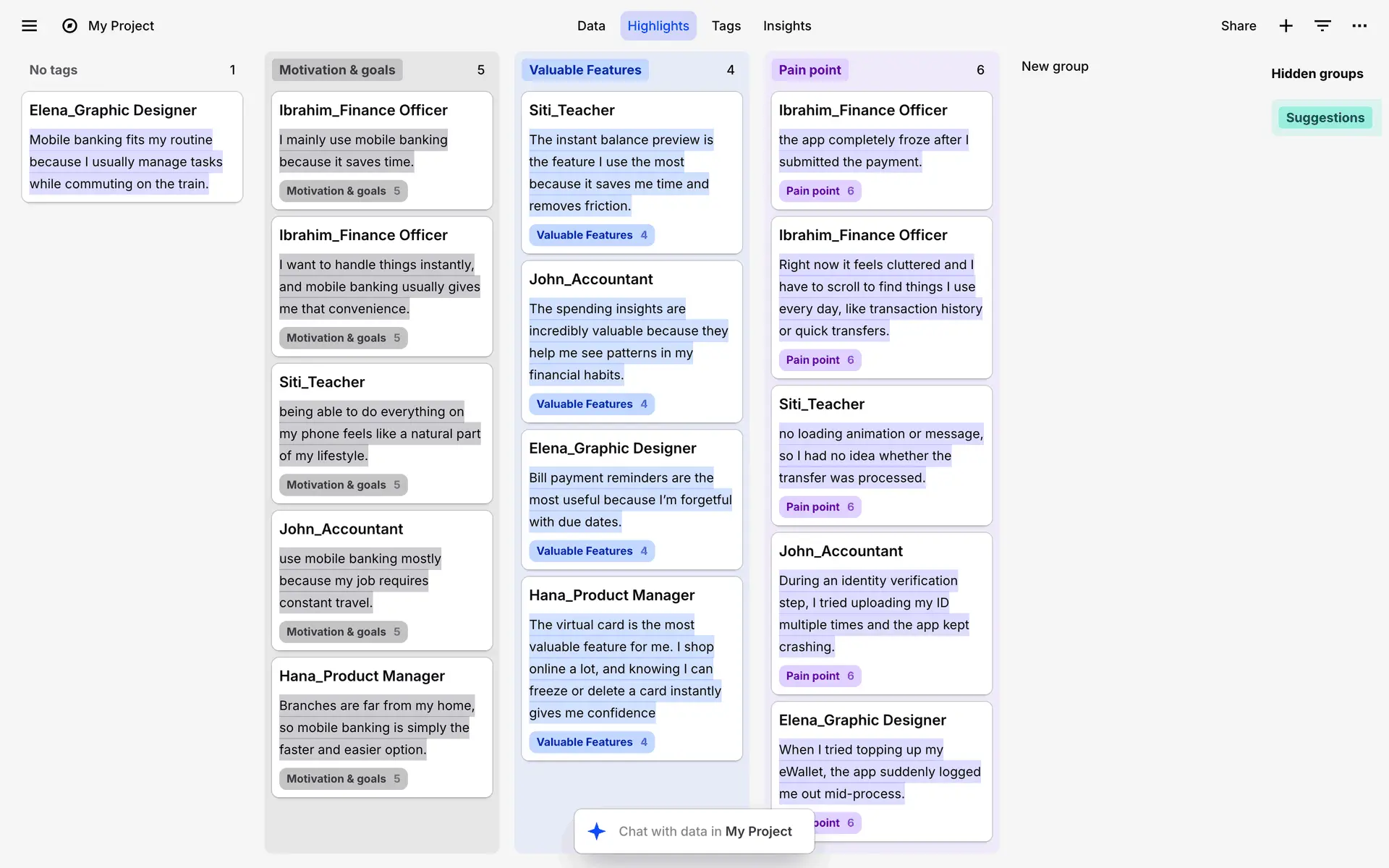Select the Highlights tab
The image size is (1389, 868).
tap(658, 26)
